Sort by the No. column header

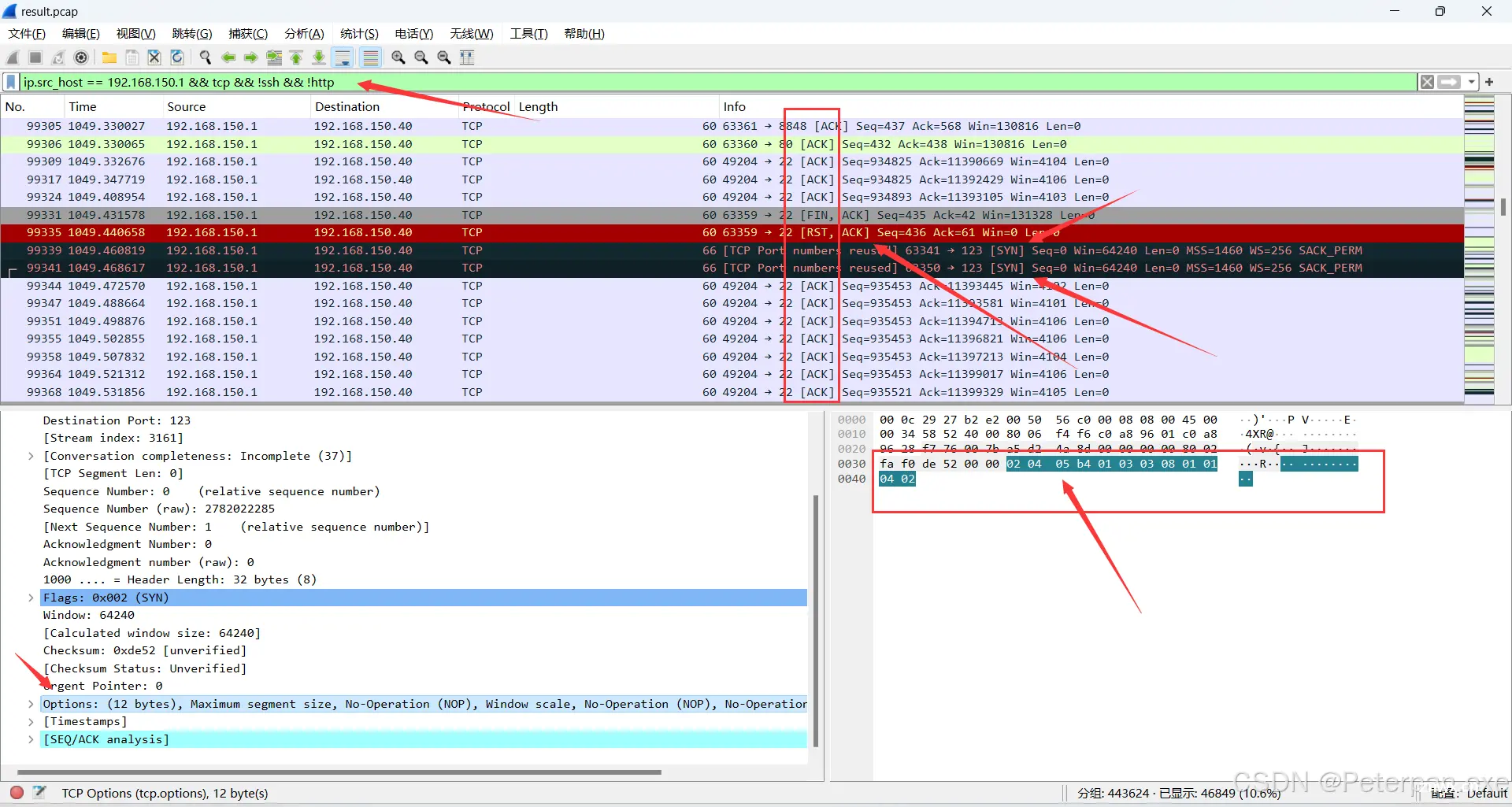click(x=31, y=106)
